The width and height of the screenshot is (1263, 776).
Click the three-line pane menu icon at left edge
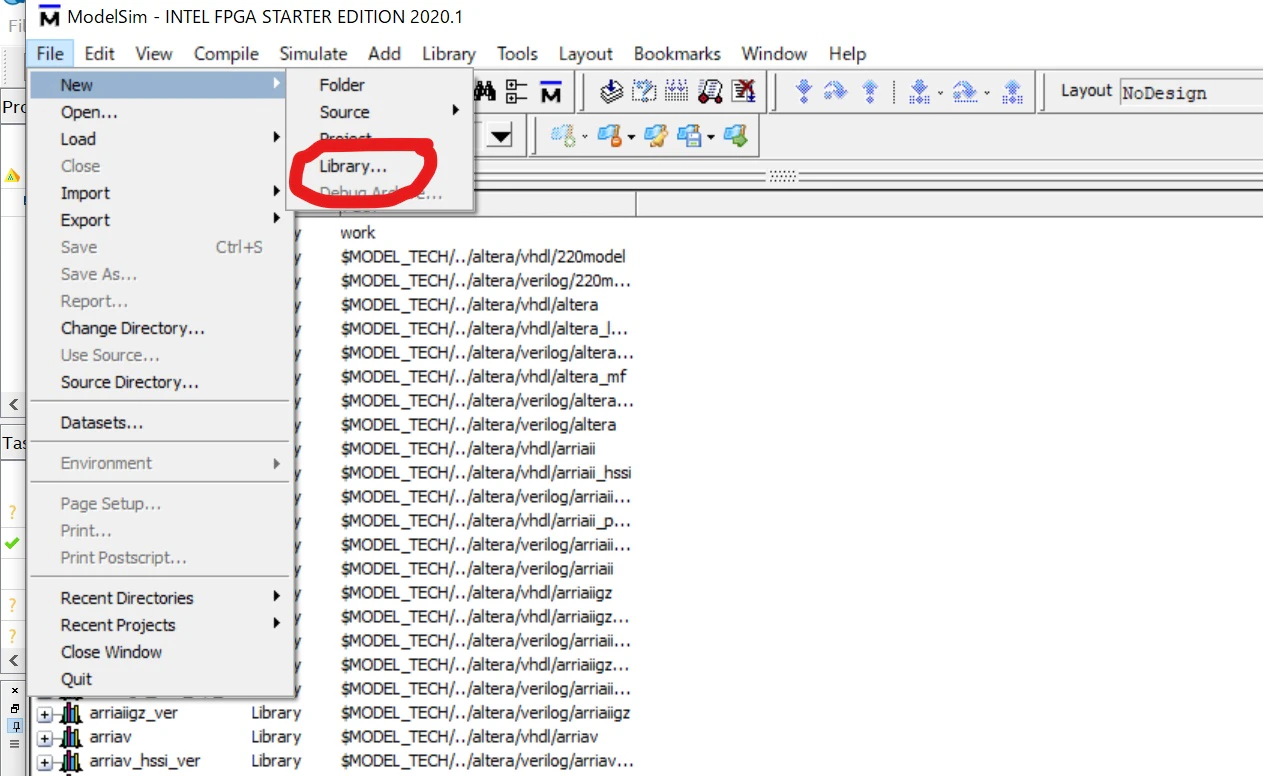coord(14,743)
